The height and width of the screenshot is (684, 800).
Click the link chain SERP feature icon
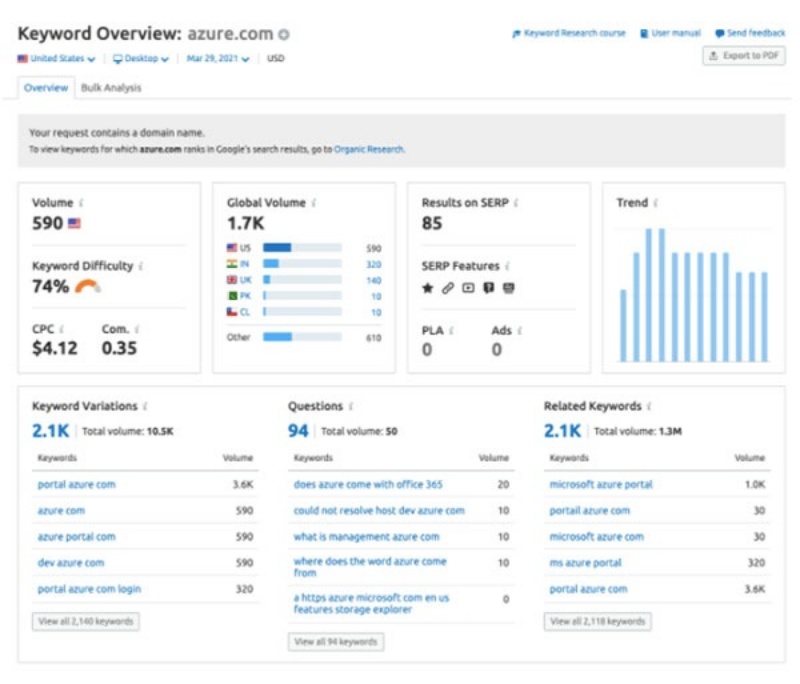pos(448,288)
